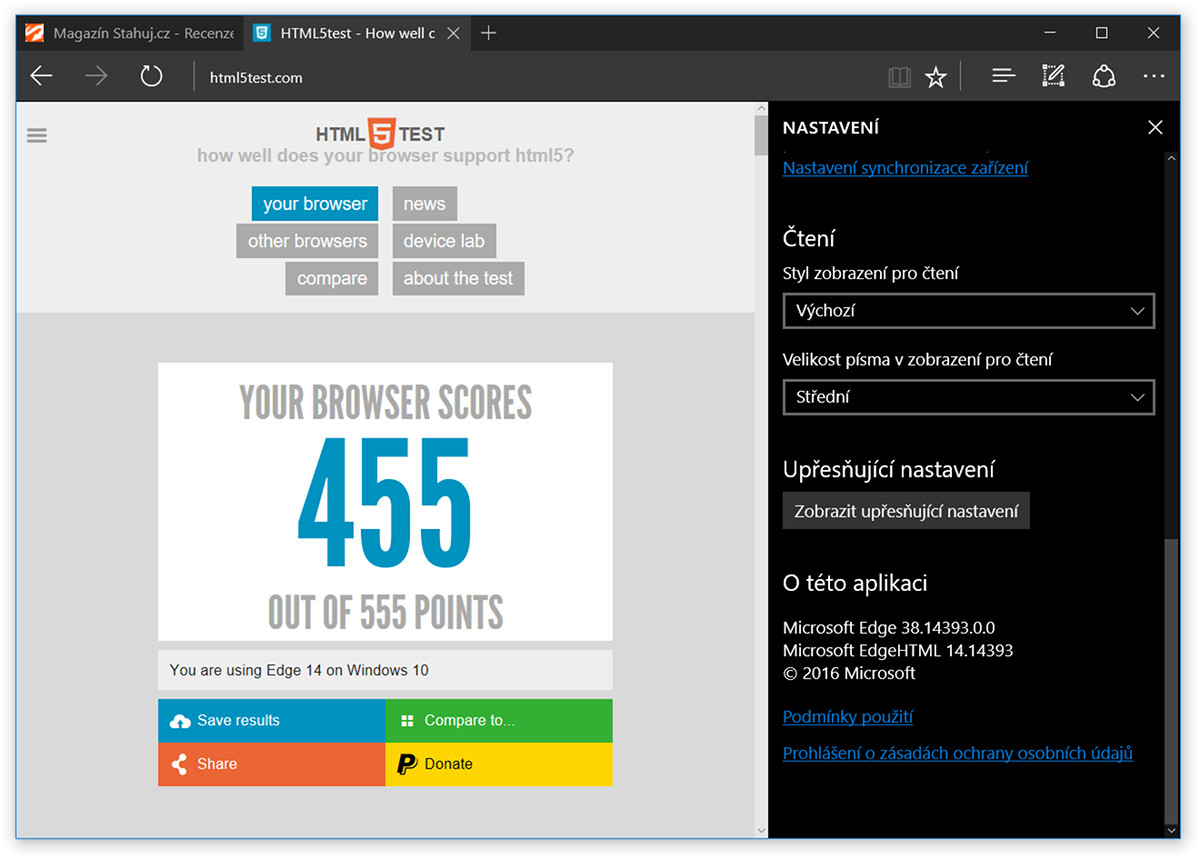
Task: Open the reading view book icon
Action: (900, 77)
